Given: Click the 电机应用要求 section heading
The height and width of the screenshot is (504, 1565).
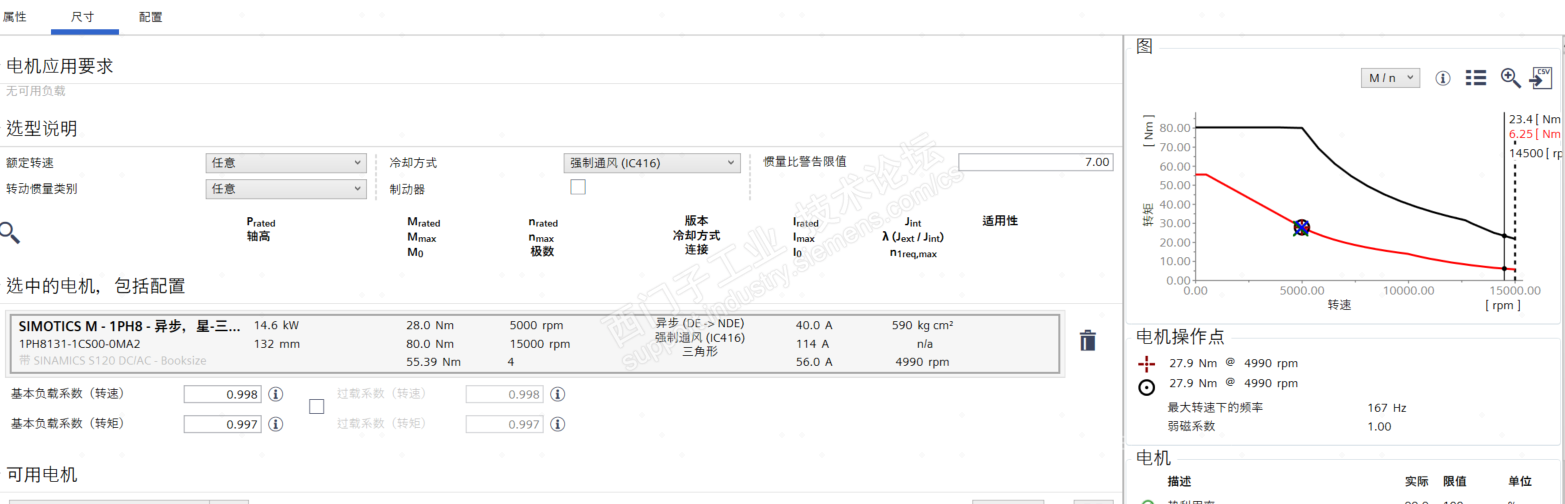Looking at the screenshot, I should point(60,66).
